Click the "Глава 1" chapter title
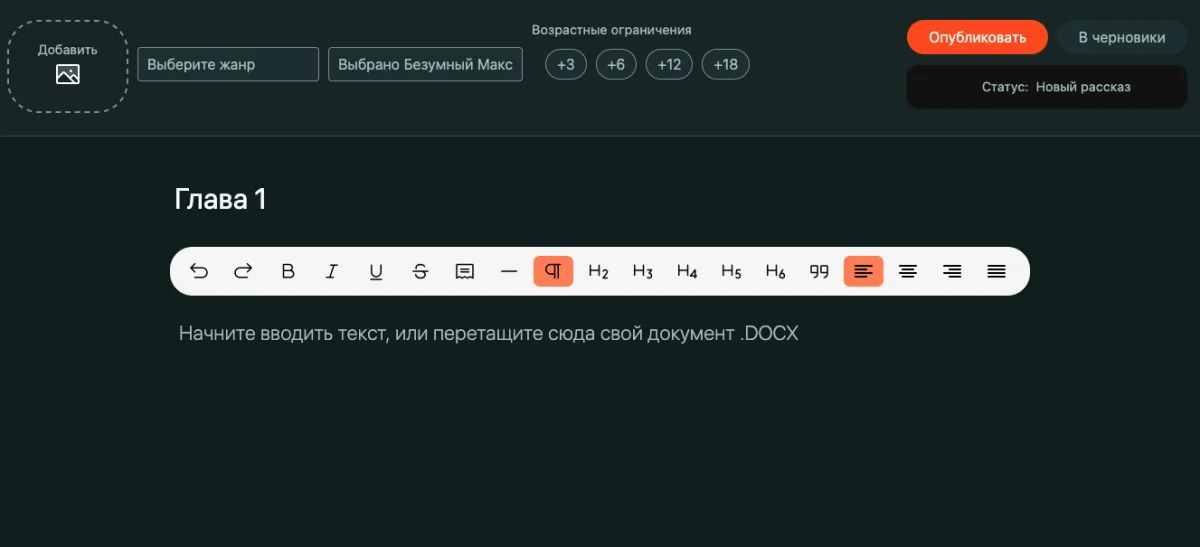 220,199
